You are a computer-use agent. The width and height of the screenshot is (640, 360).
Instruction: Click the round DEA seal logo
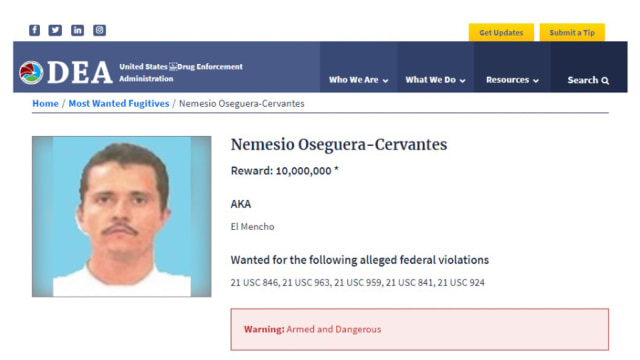(x=31, y=73)
